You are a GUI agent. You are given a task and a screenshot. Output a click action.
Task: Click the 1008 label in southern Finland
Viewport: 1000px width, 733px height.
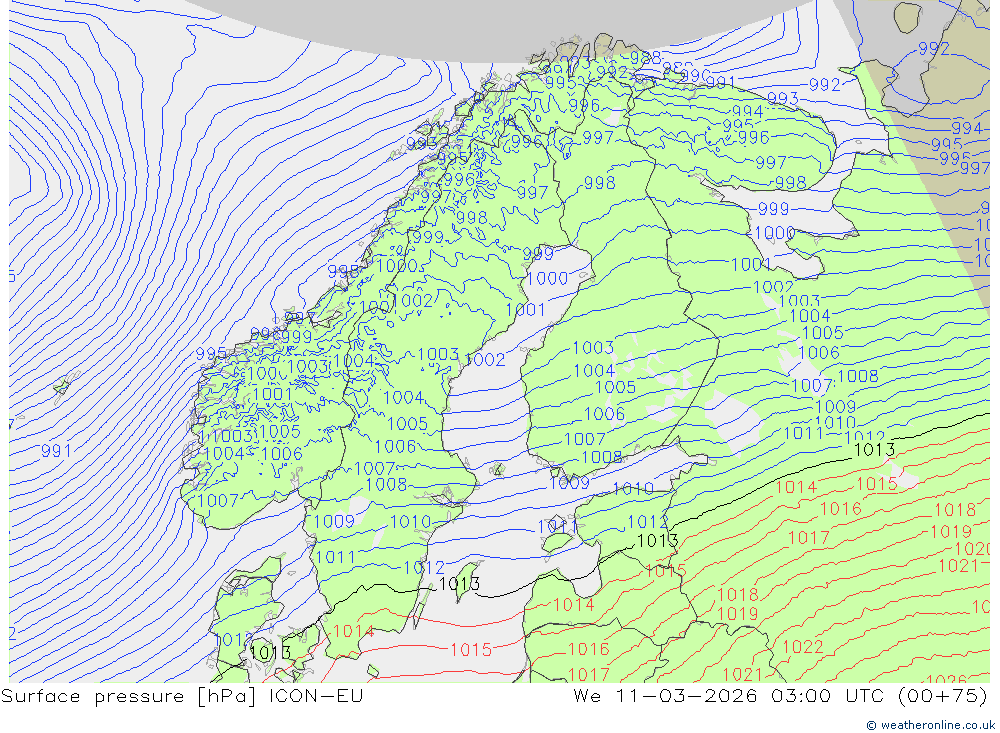tap(601, 457)
